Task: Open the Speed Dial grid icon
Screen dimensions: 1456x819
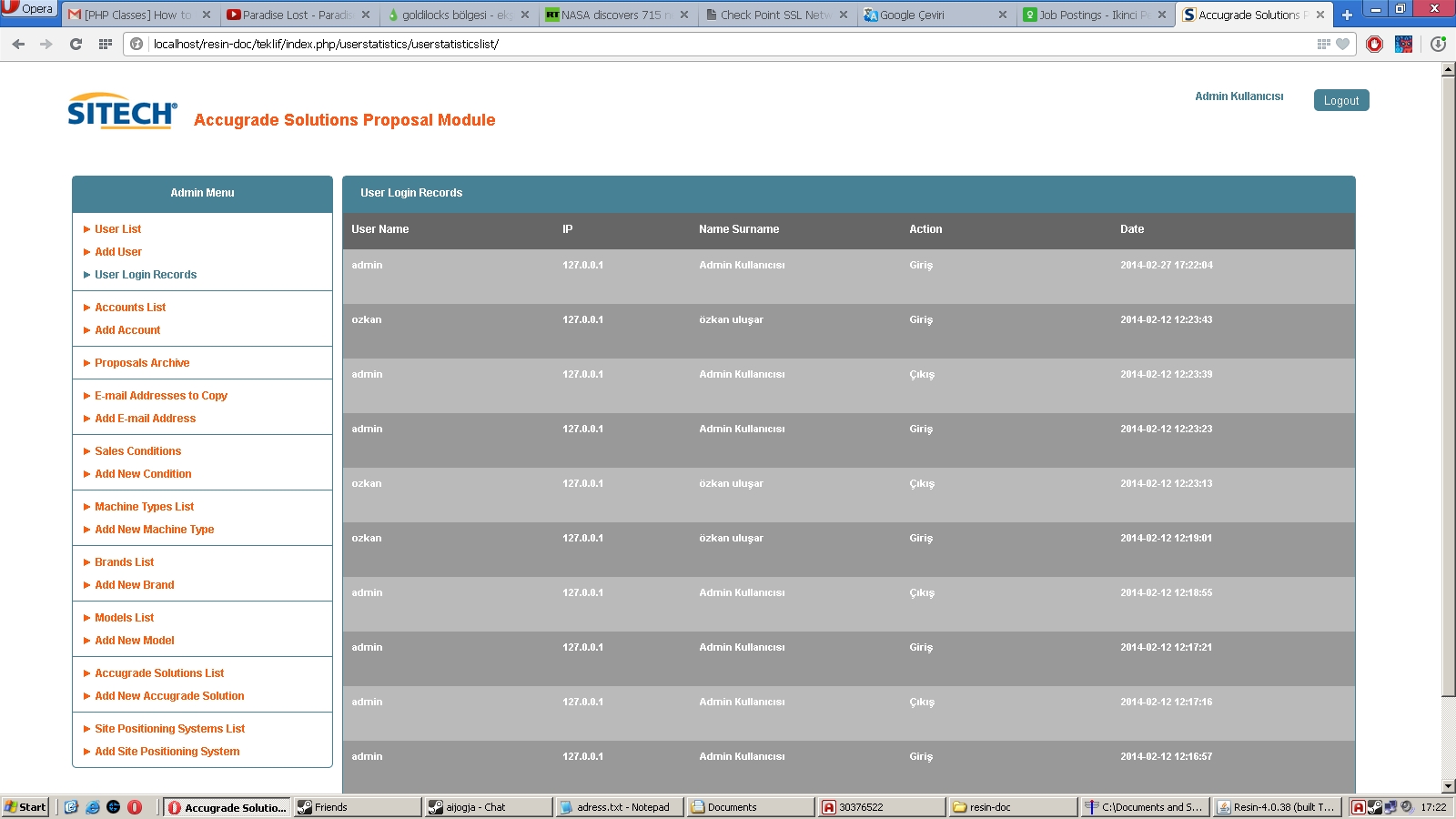Action: pos(106,44)
